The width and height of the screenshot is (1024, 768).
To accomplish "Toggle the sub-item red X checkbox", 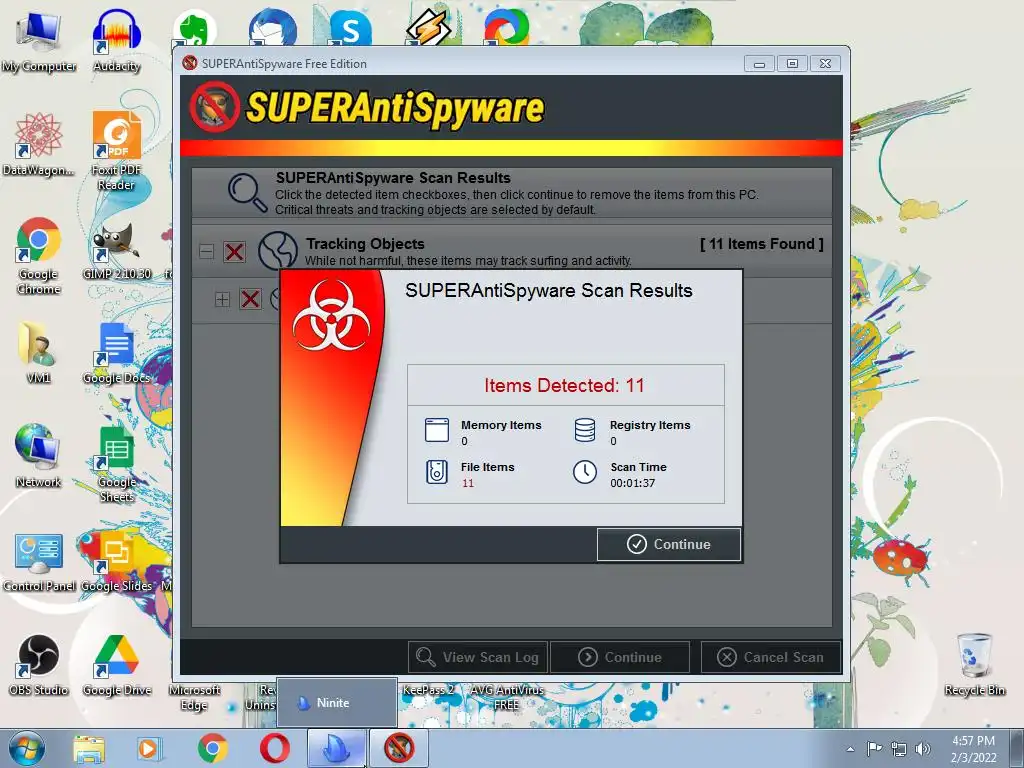I will point(250,299).
